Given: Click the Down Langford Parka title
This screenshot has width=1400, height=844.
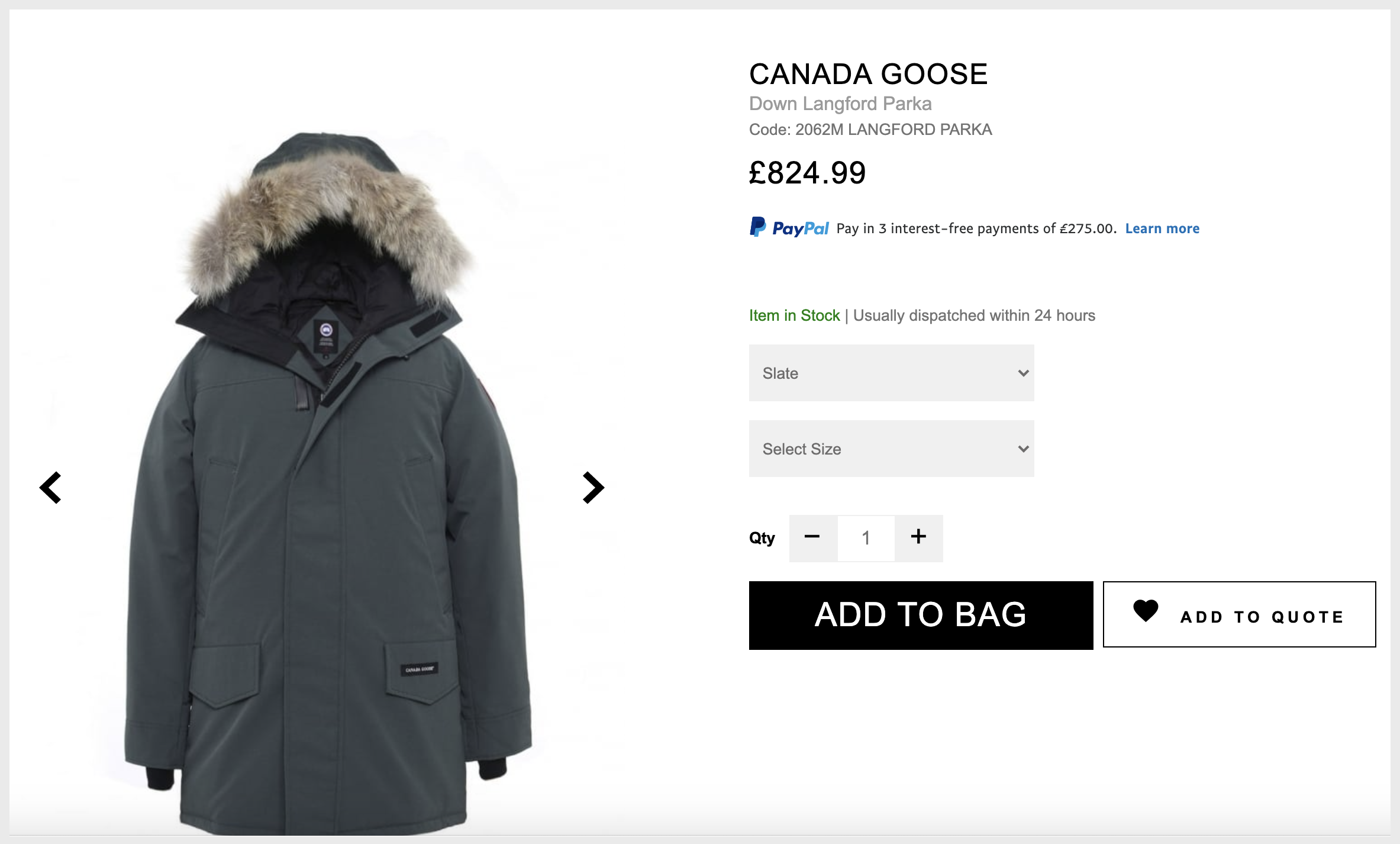Looking at the screenshot, I should coord(841,103).
